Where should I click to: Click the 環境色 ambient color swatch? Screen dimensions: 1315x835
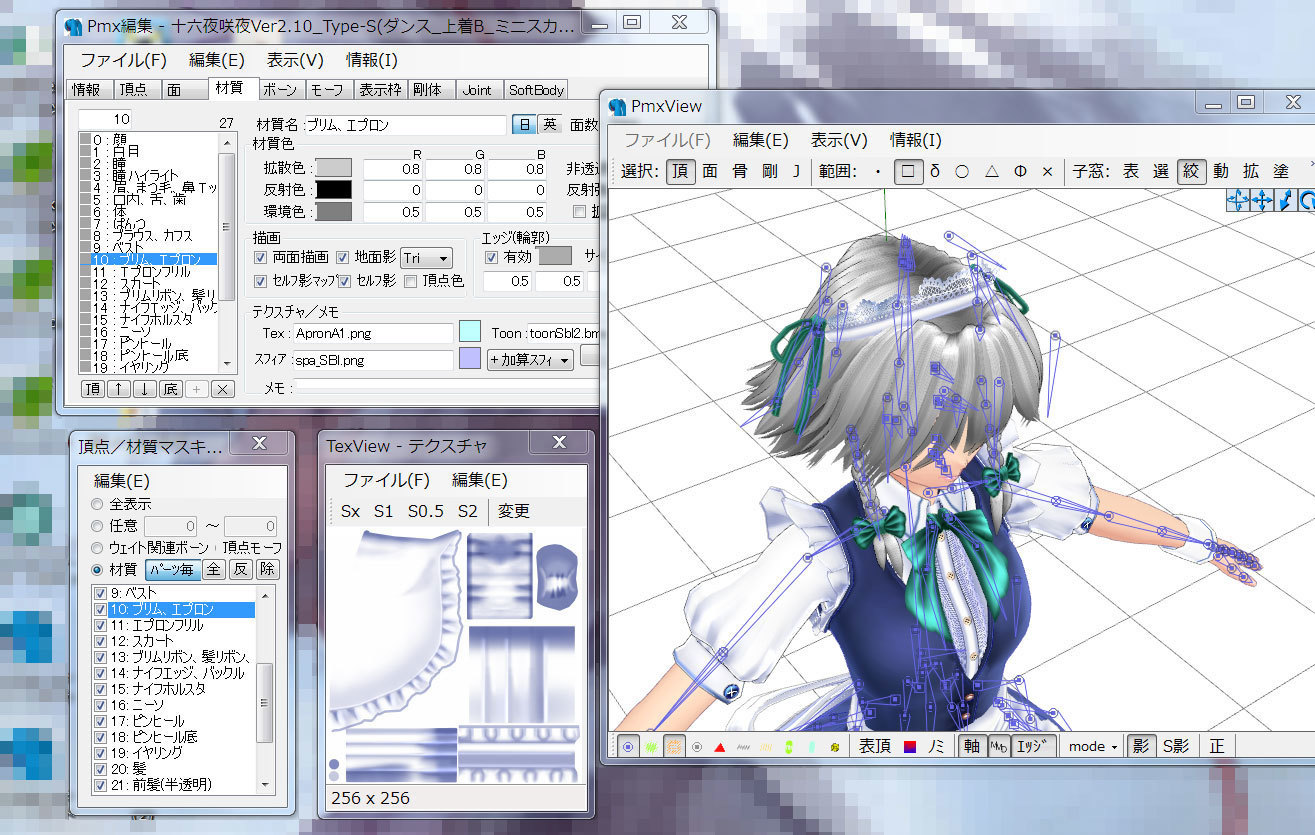334,212
